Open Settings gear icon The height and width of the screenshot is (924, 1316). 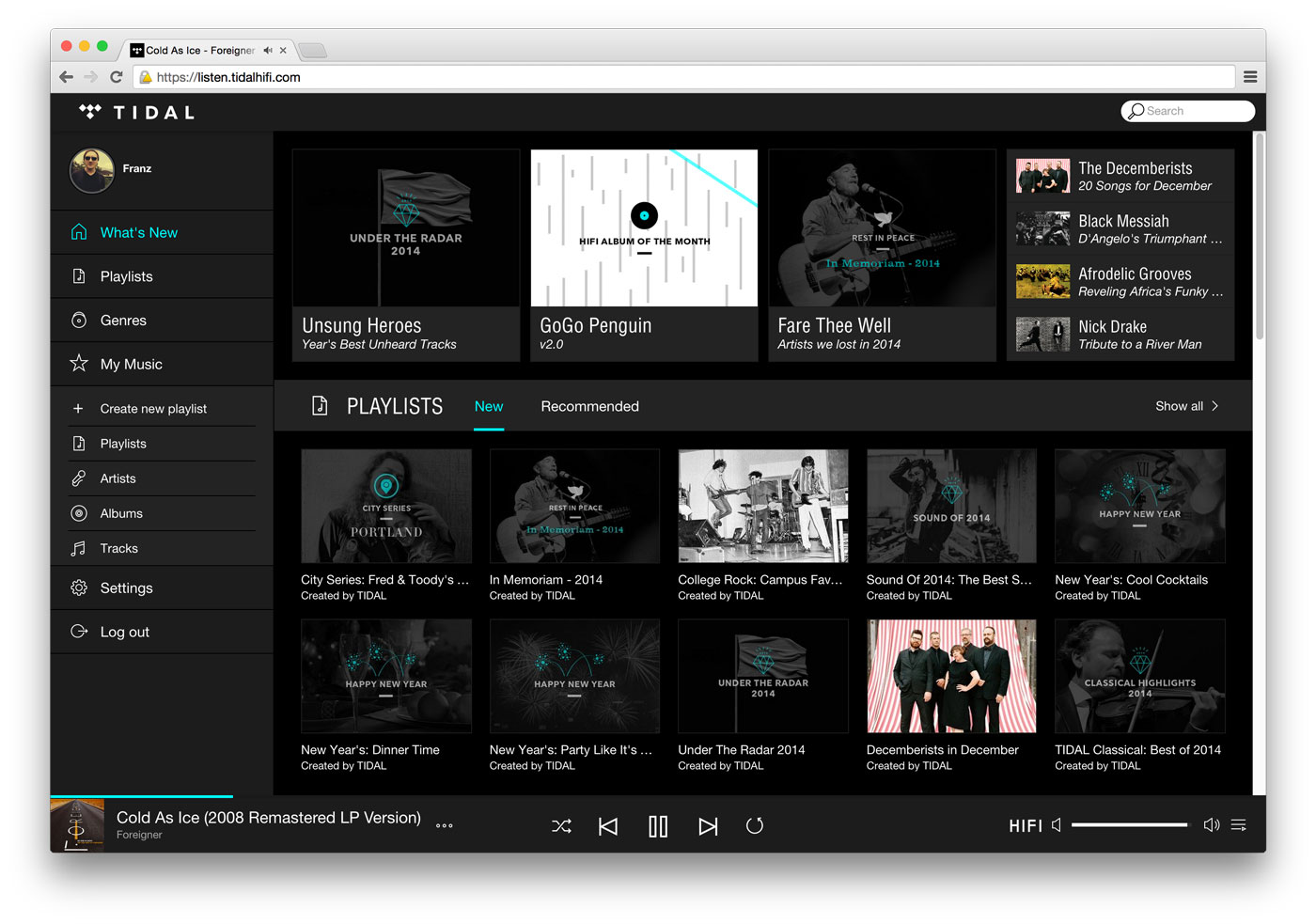pos(79,587)
